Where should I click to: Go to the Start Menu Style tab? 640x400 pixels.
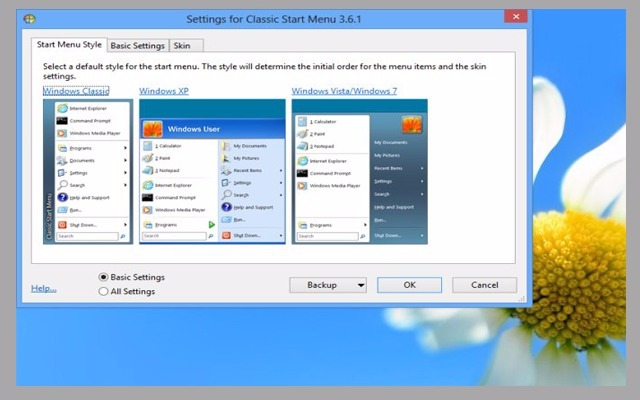pyautogui.click(x=69, y=45)
